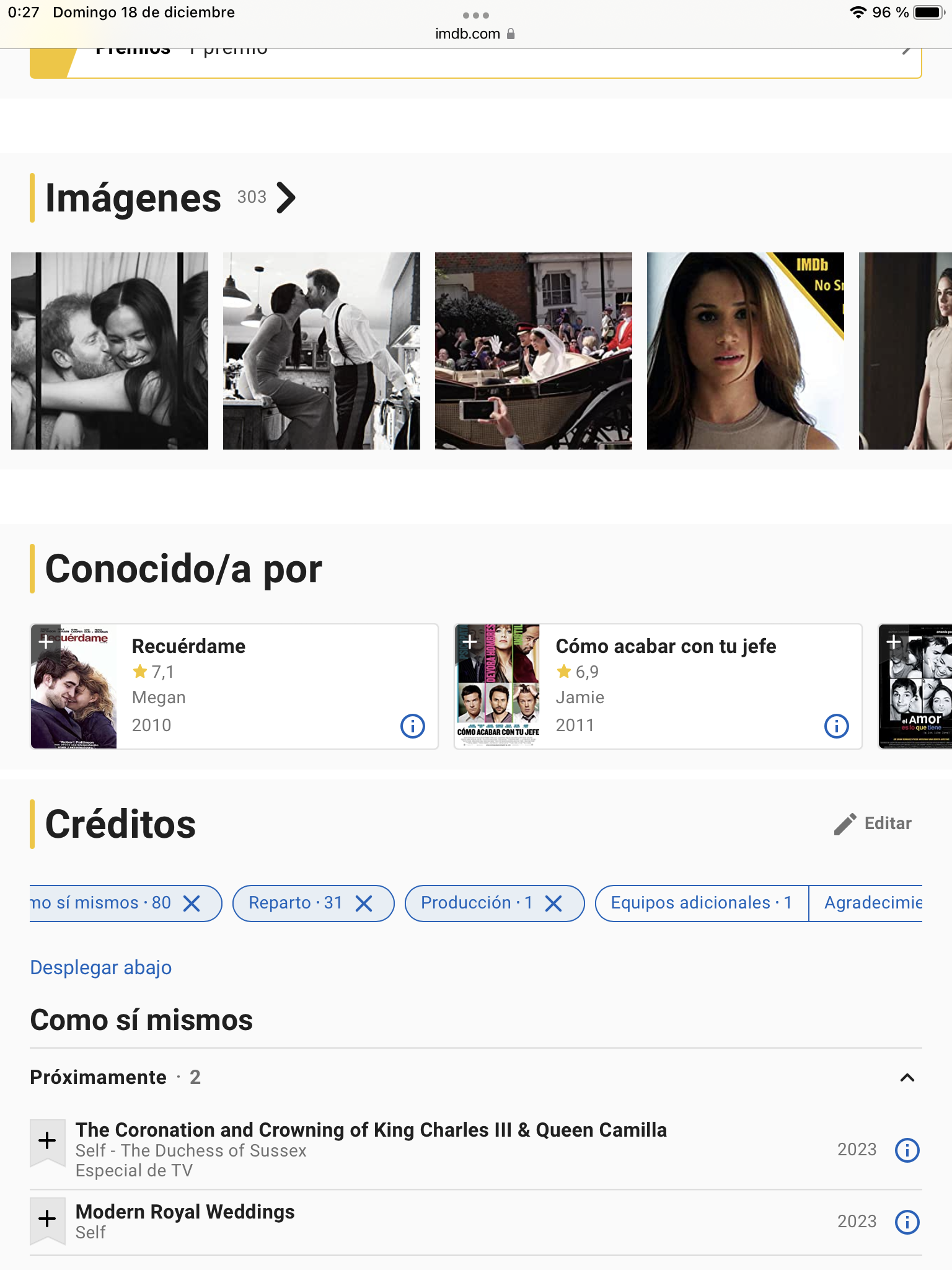Tap the lock icon beside imdb.com

tap(511, 33)
